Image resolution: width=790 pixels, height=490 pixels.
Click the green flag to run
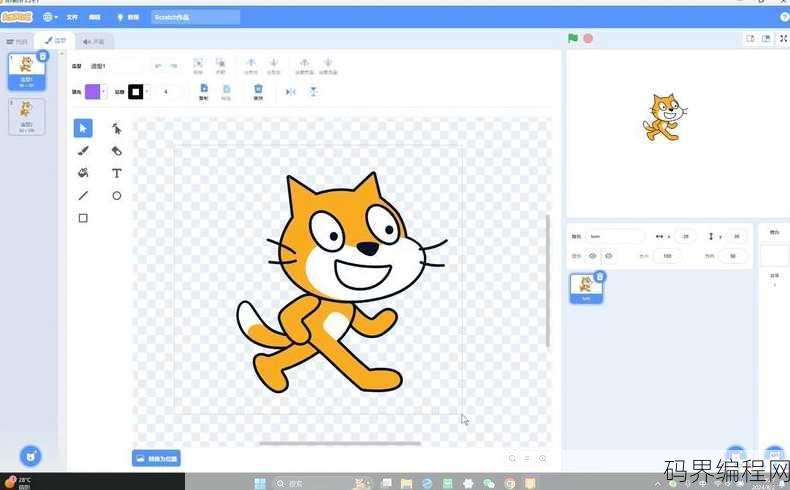pyautogui.click(x=573, y=38)
